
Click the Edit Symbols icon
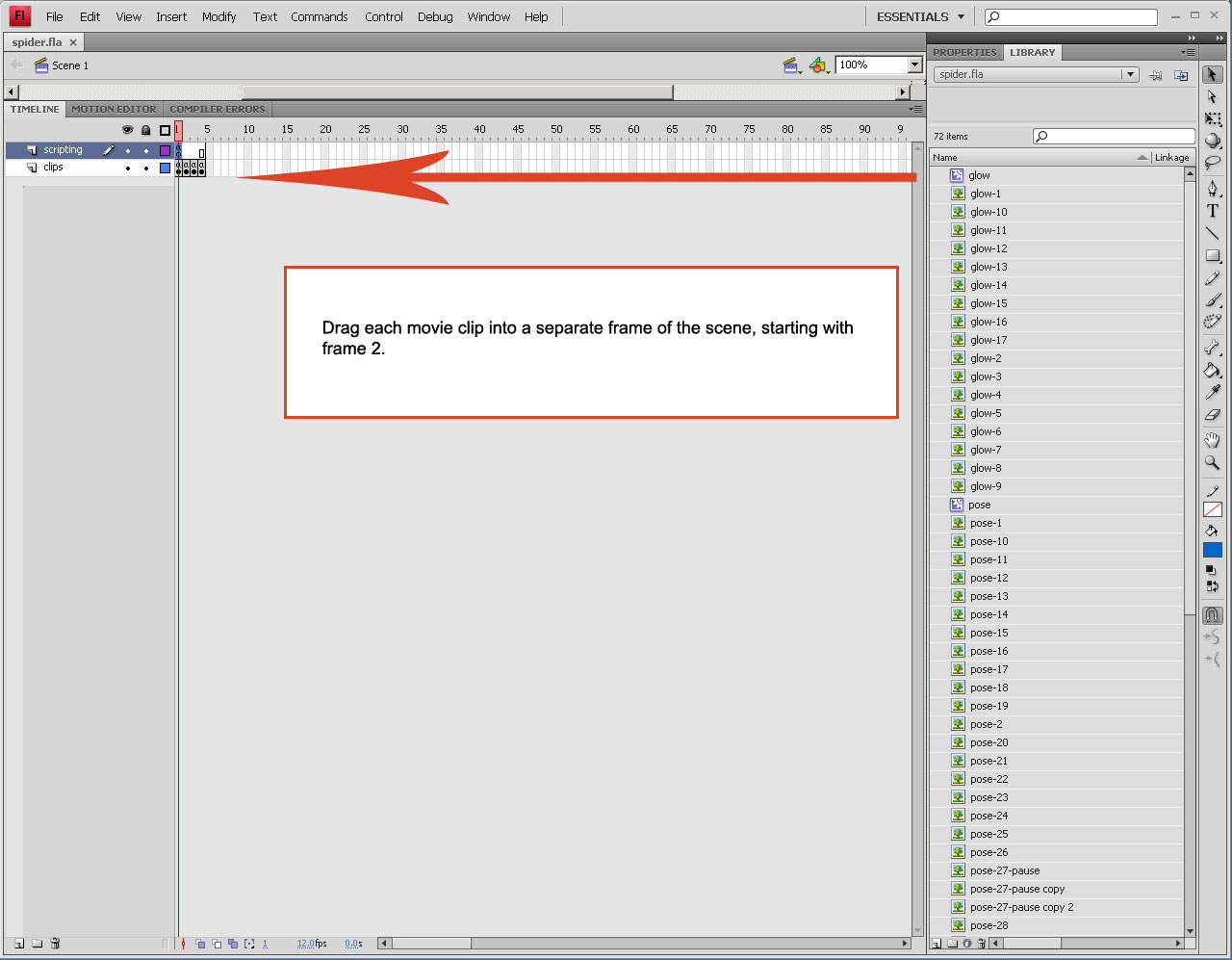click(x=818, y=65)
